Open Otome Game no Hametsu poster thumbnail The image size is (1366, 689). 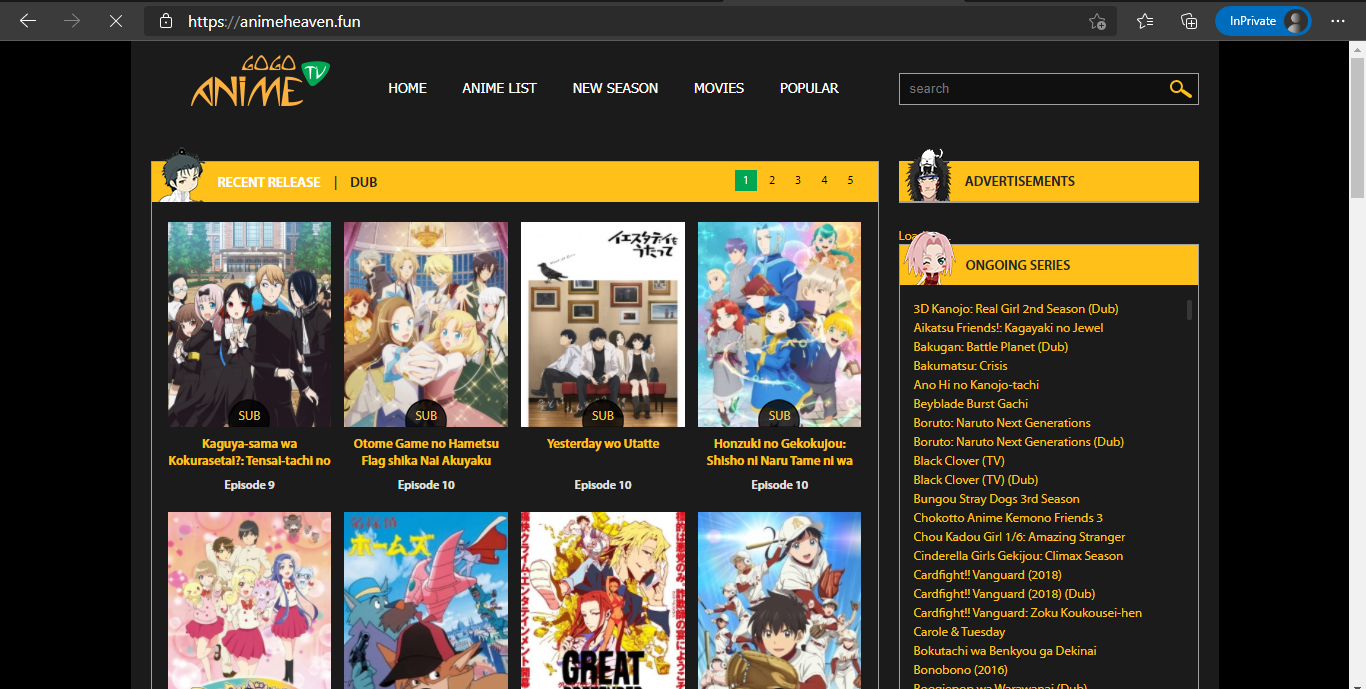point(426,324)
